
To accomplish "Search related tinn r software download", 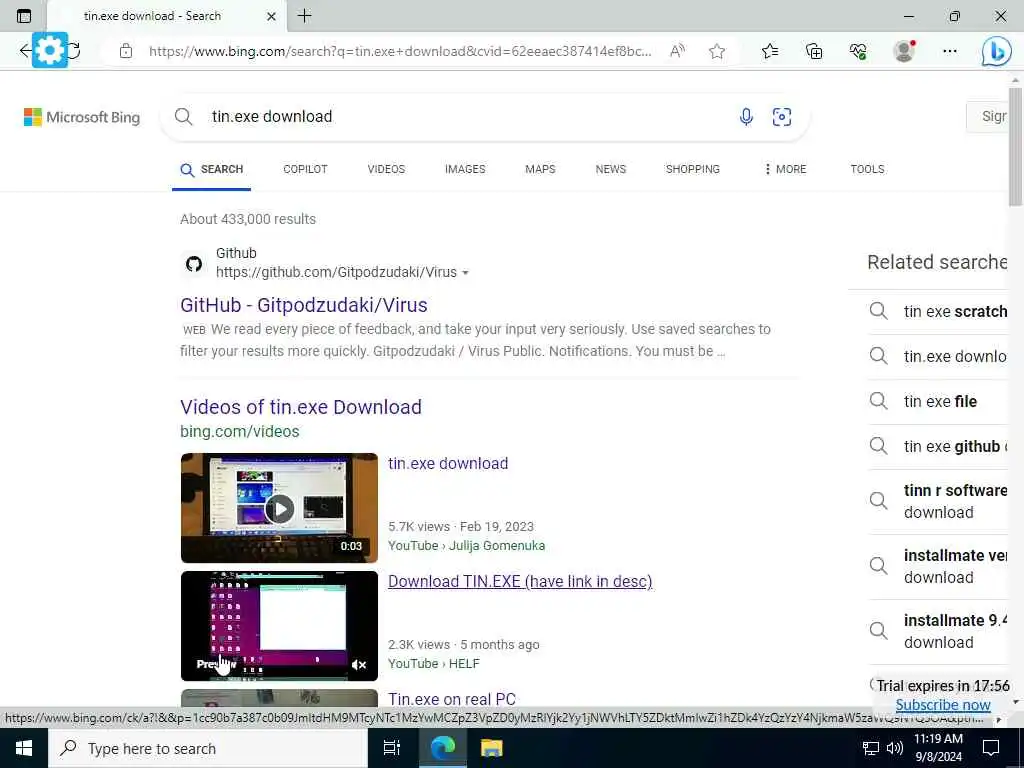I will coord(938,501).
